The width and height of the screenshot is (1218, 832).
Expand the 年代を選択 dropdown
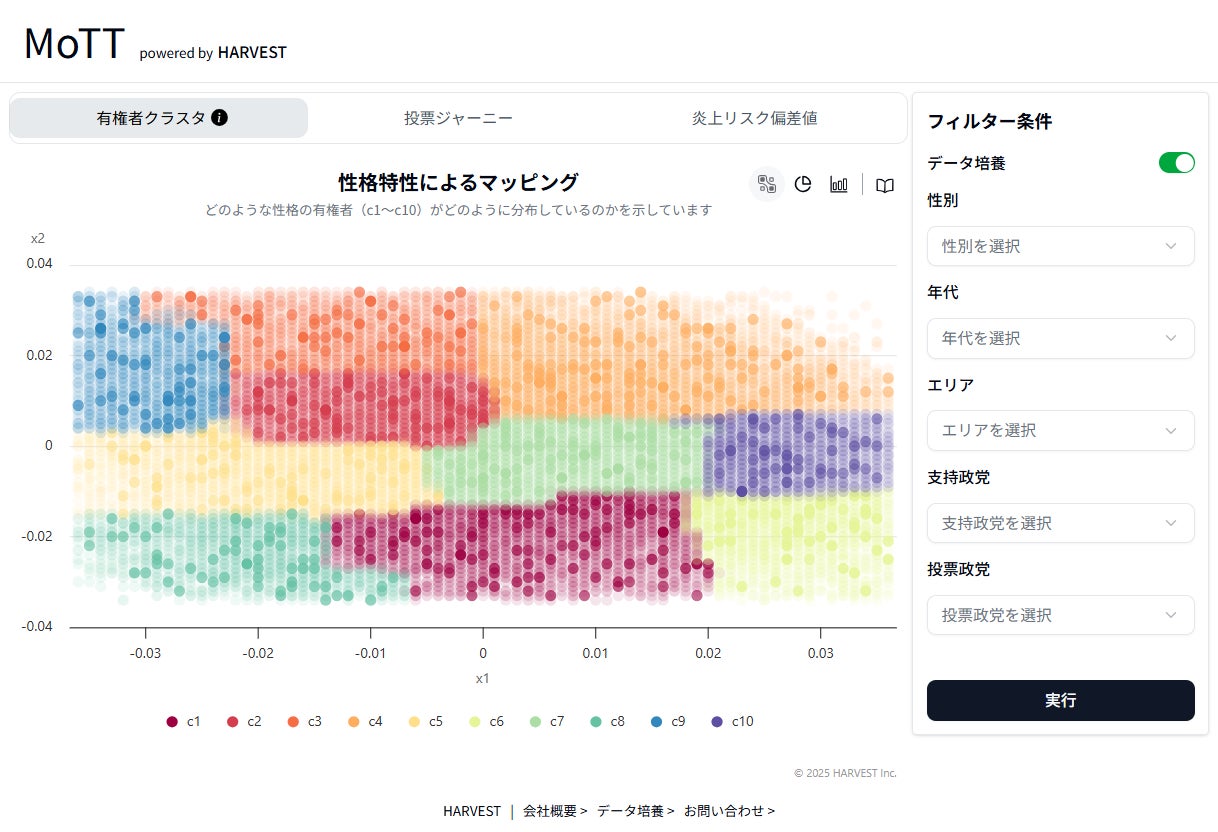1060,338
